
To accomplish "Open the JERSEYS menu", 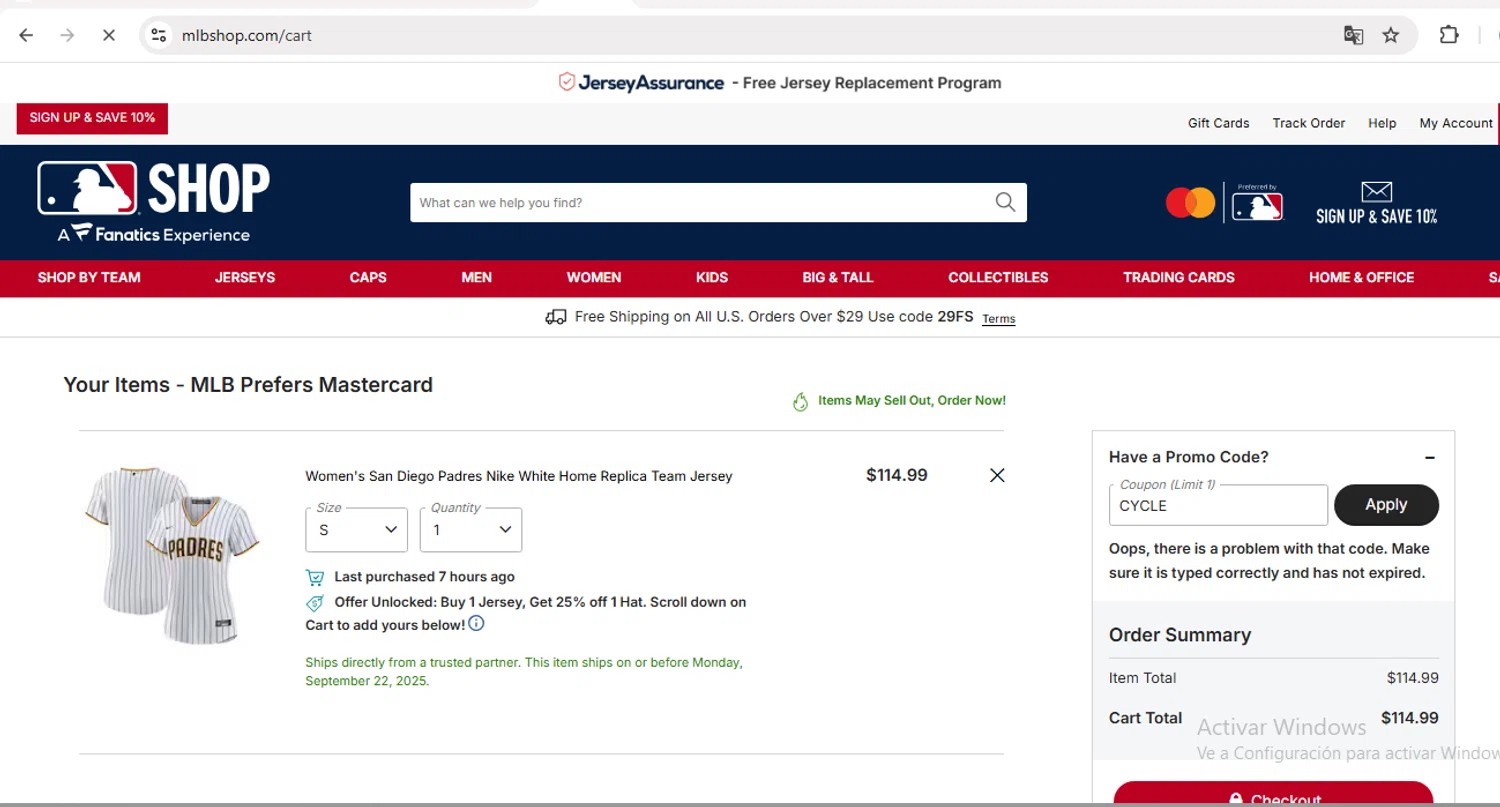I will pos(245,278).
